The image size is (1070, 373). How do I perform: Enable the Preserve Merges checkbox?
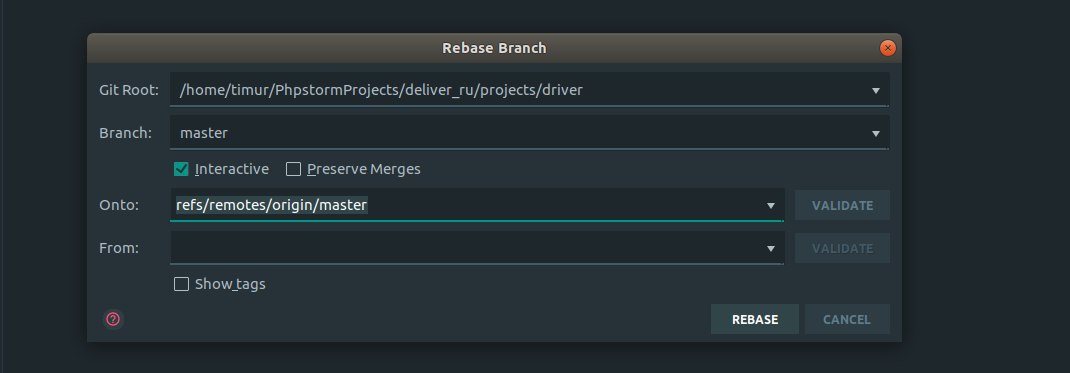tap(293, 169)
